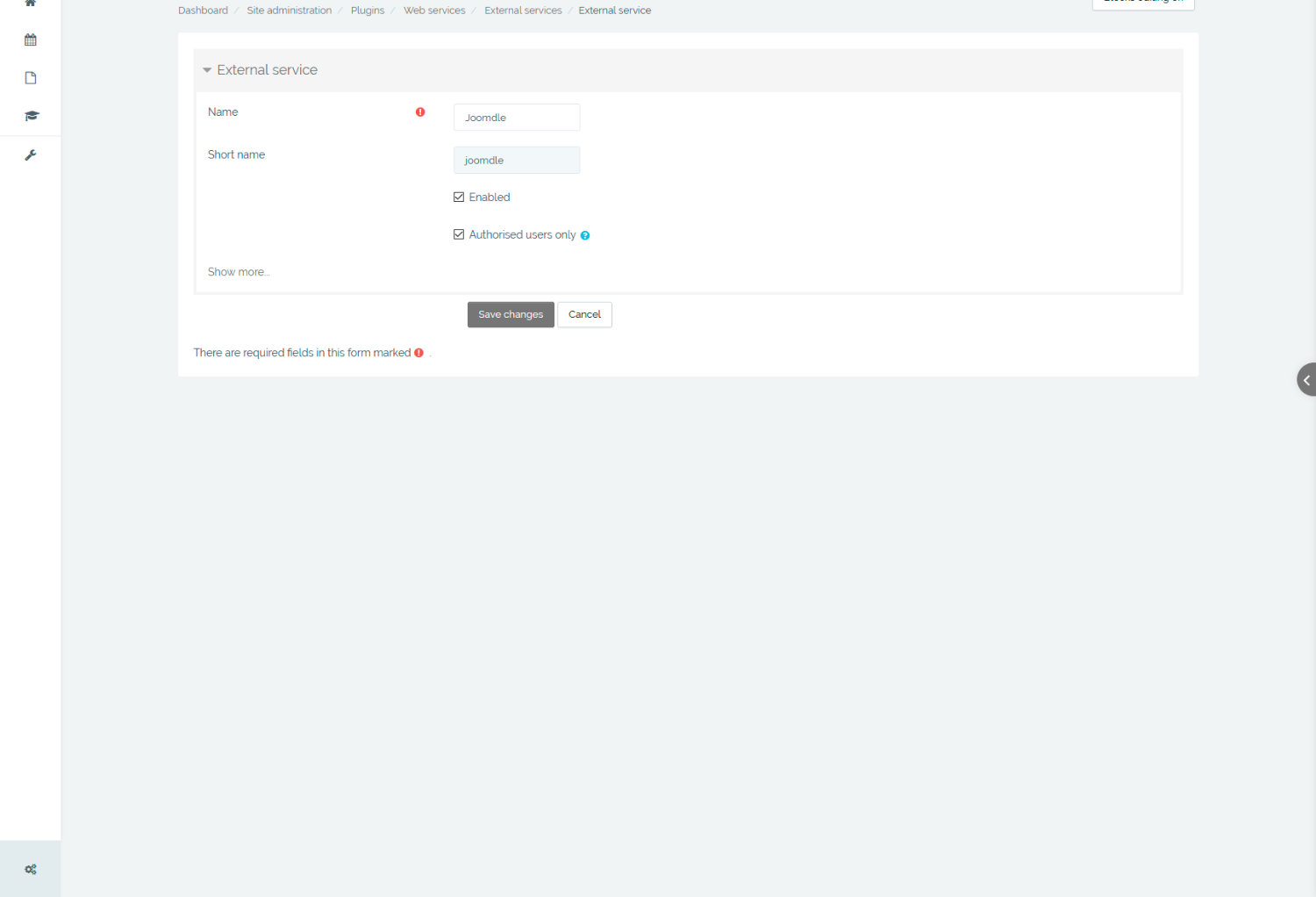Expand the Show more... options
This screenshot has height=897, width=1316.
[x=238, y=272]
